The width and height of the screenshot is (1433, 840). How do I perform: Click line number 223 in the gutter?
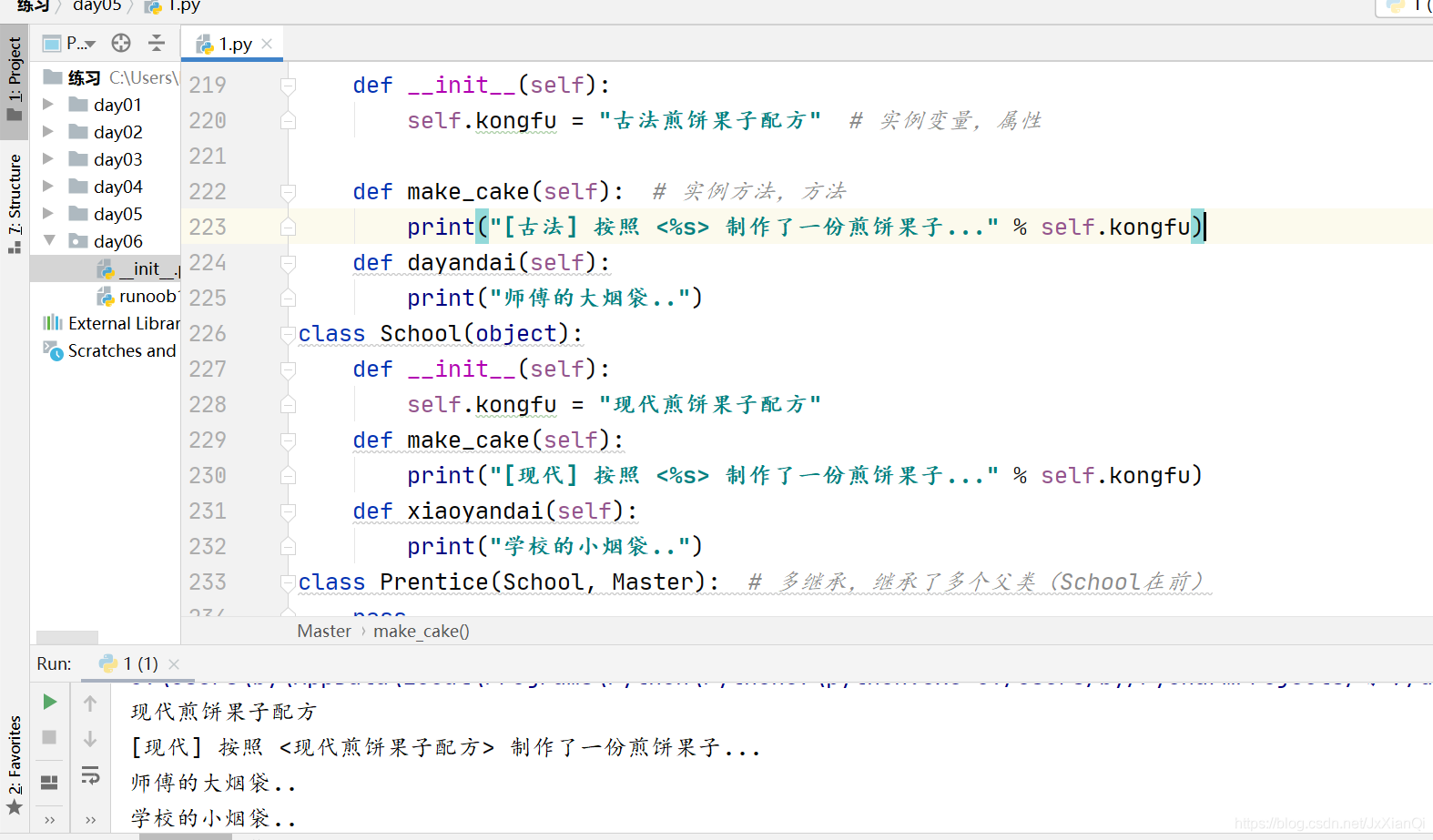tap(208, 227)
